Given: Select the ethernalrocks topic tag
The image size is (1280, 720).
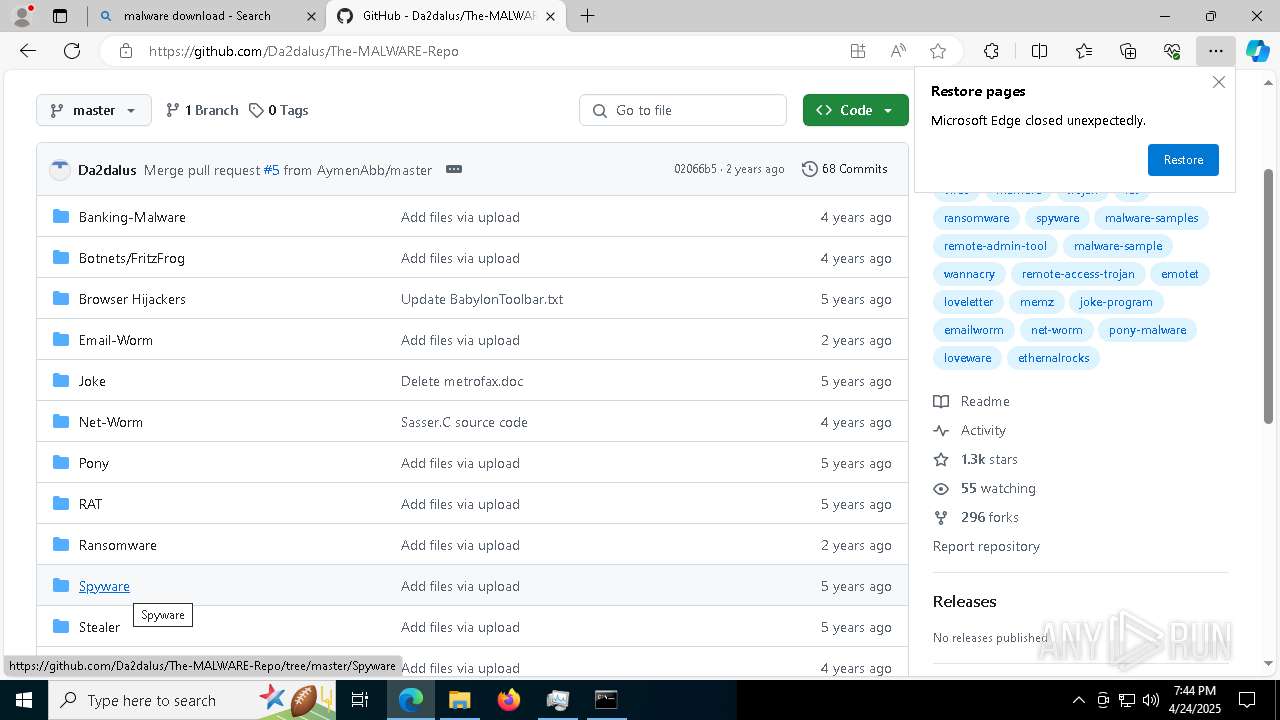Looking at the screenshot, I should pyautogui.click(x=1053, y=358).
